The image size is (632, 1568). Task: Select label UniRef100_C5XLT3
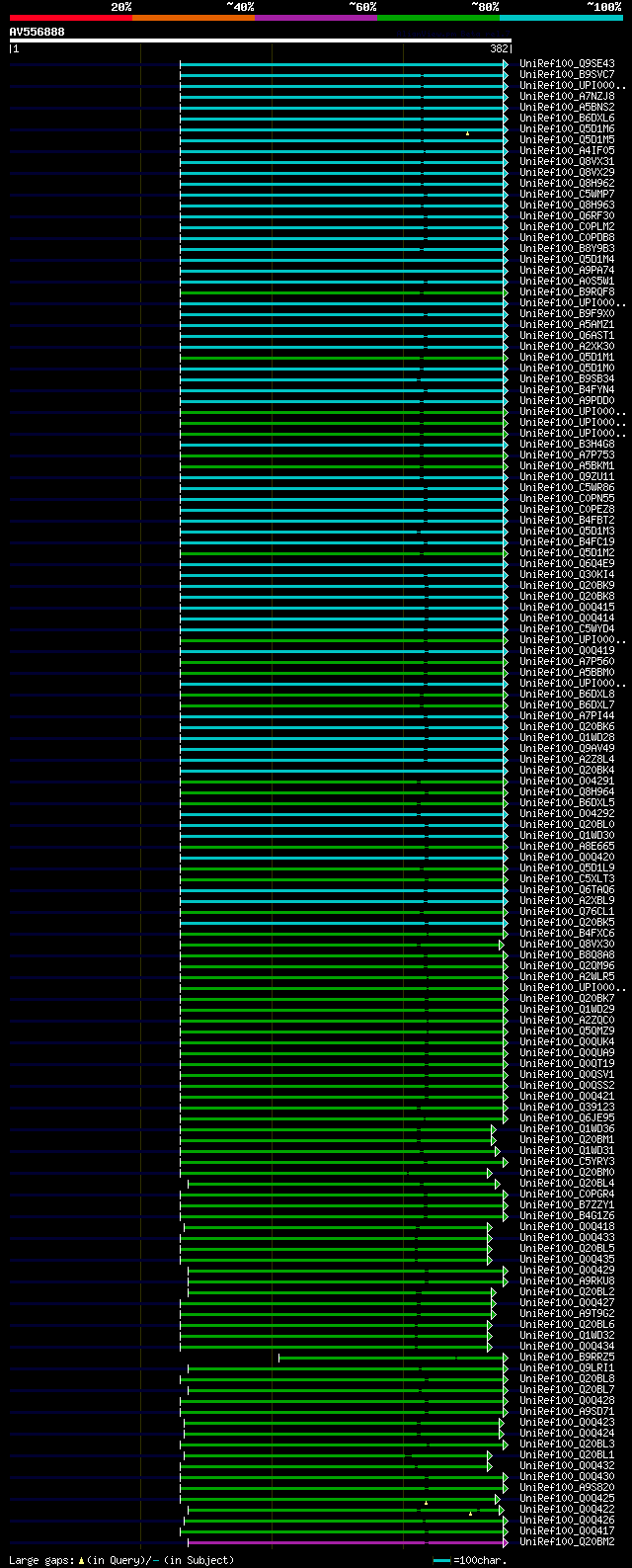(x=567, y=878)
